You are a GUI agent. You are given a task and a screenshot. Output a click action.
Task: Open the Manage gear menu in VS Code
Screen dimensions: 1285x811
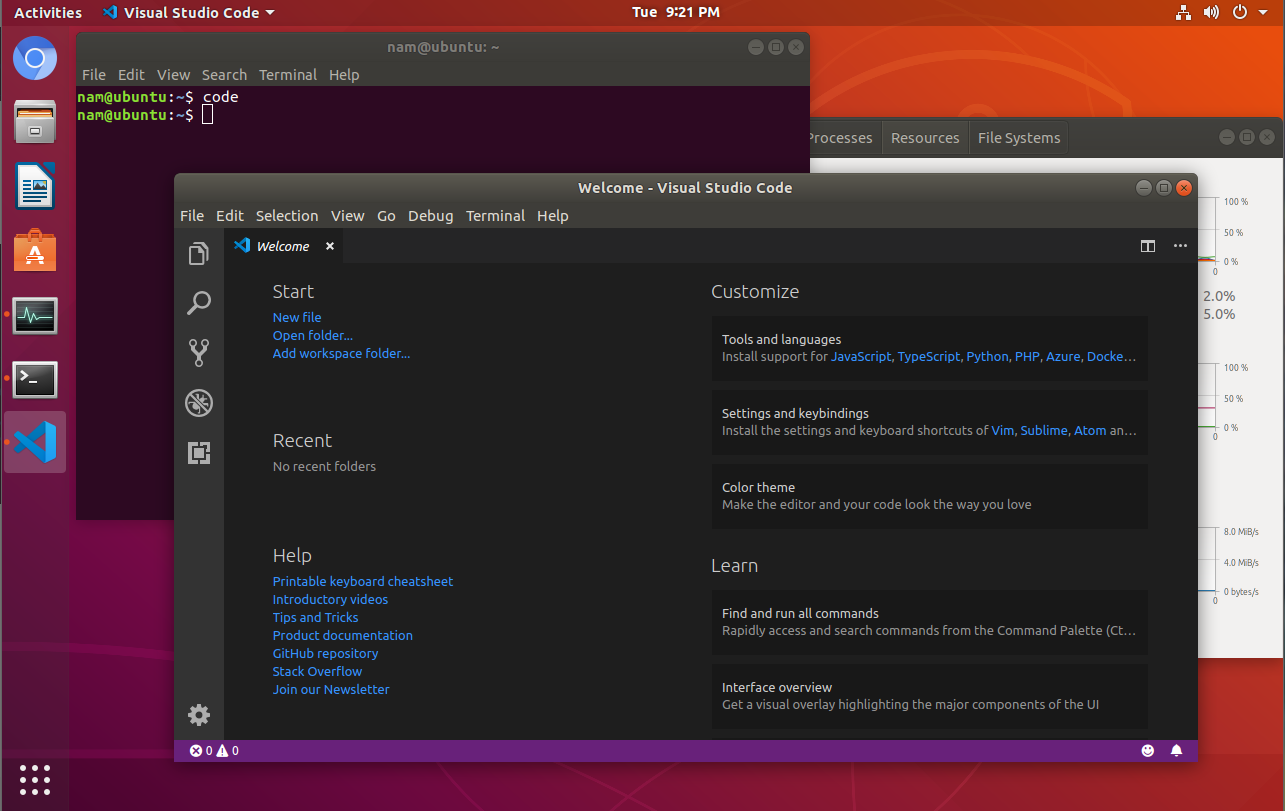[199, 715]
